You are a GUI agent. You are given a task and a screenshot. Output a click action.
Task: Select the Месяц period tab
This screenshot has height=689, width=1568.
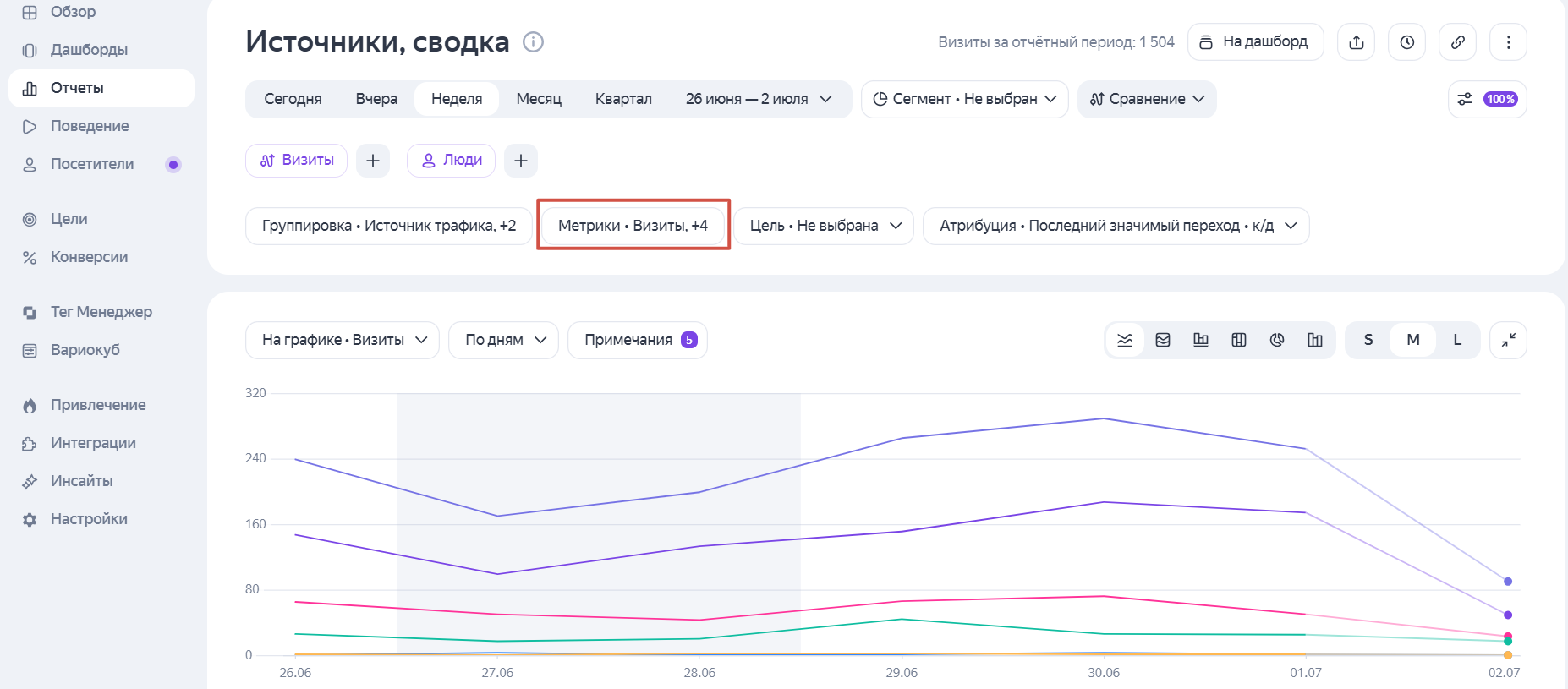539,99
